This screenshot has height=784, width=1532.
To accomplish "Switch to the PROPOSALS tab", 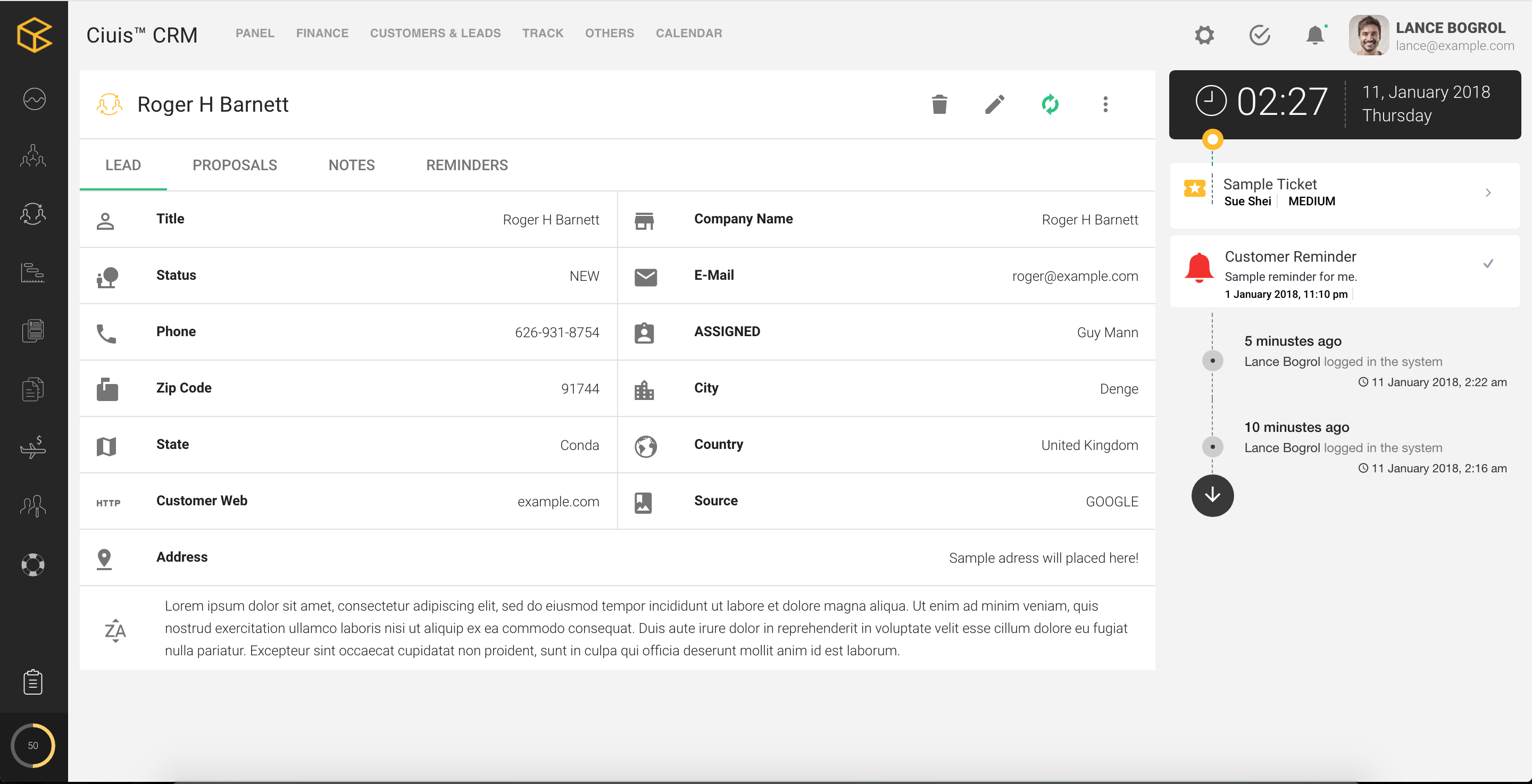I will coord(234,165).
